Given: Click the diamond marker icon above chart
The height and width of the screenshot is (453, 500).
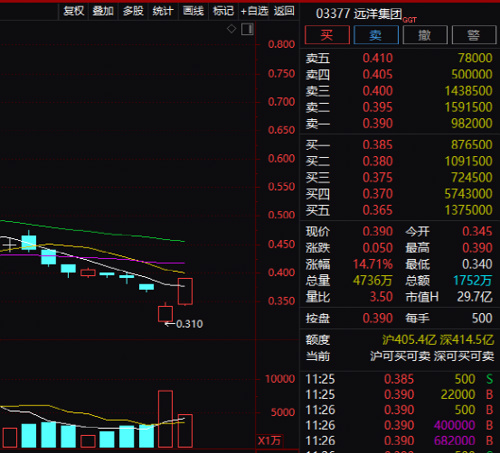Looking at the screenshot, I should (x=231, y=29).
